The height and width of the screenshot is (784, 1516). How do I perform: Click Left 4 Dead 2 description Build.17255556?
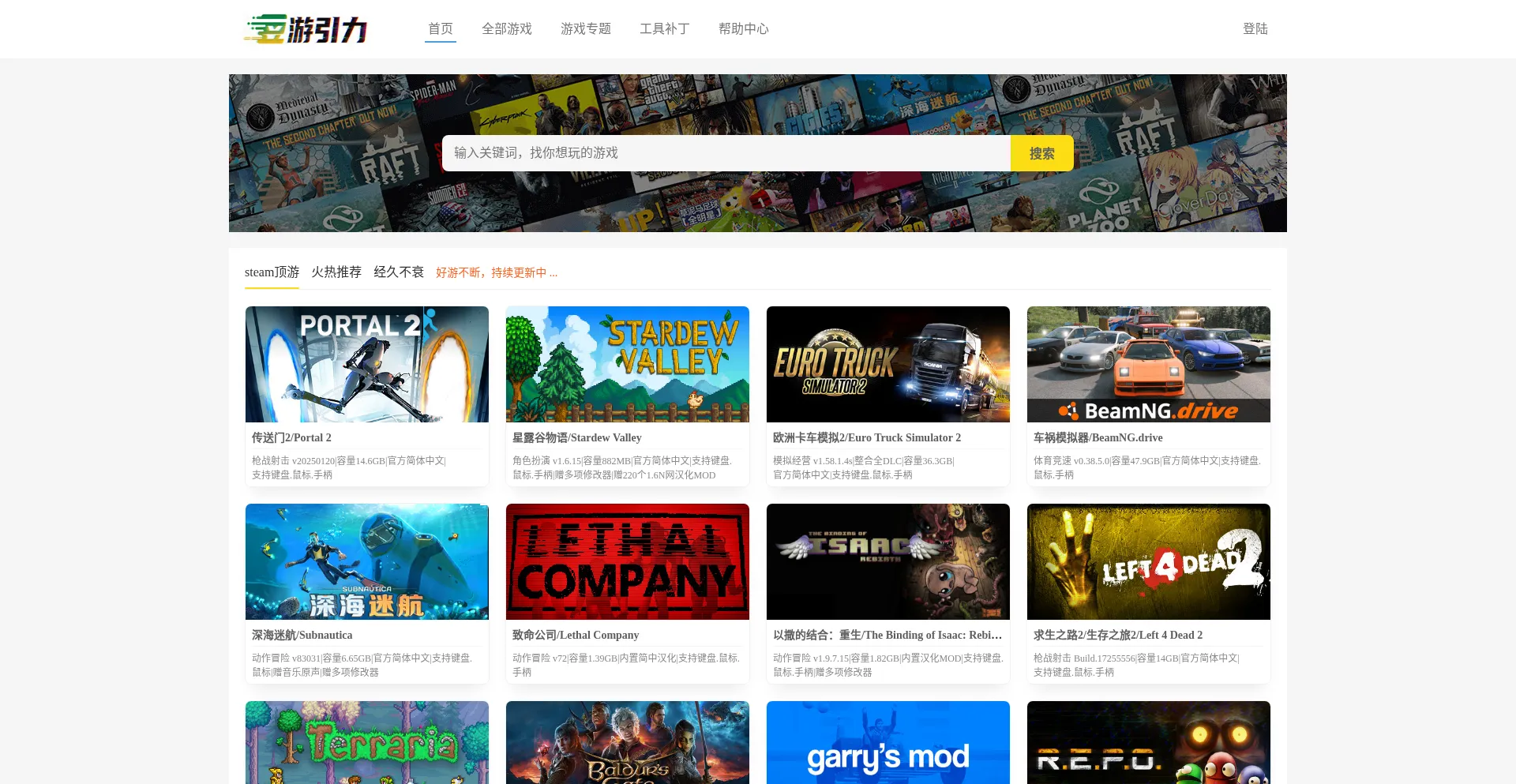click(x=1137, y=665)
